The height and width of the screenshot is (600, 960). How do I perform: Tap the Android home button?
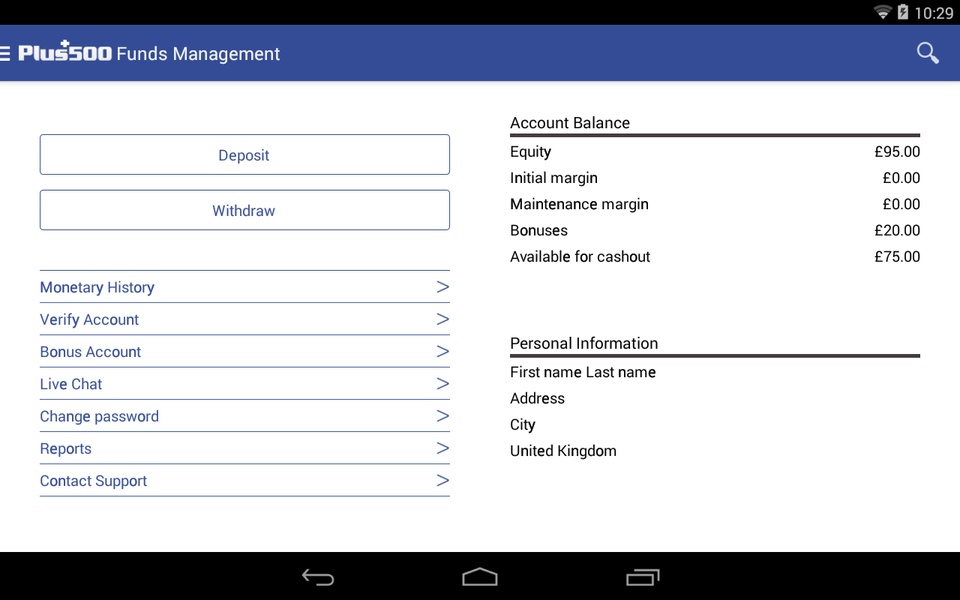tap(480, 577)
